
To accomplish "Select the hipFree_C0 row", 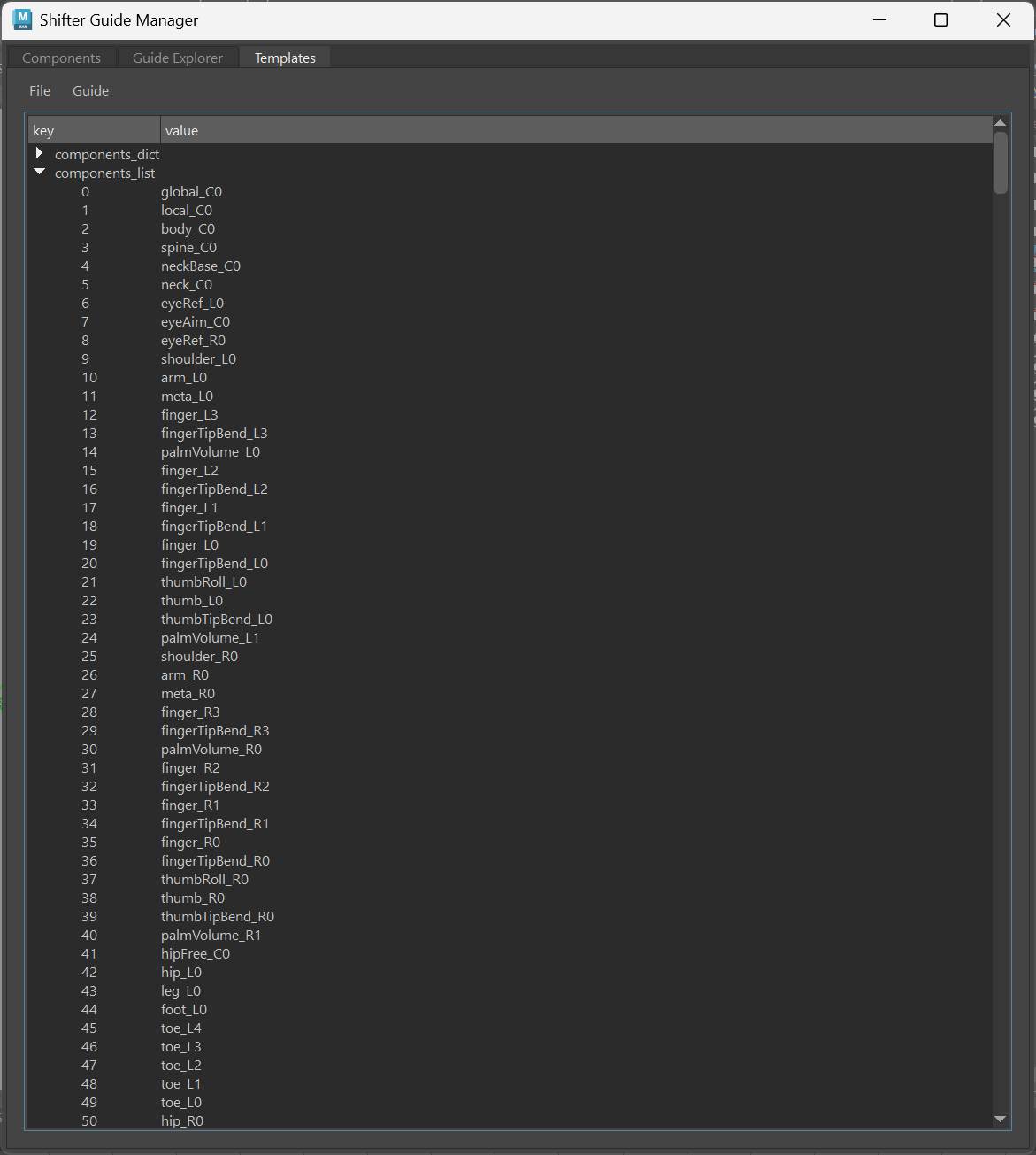I will click(x=510, y=953).
